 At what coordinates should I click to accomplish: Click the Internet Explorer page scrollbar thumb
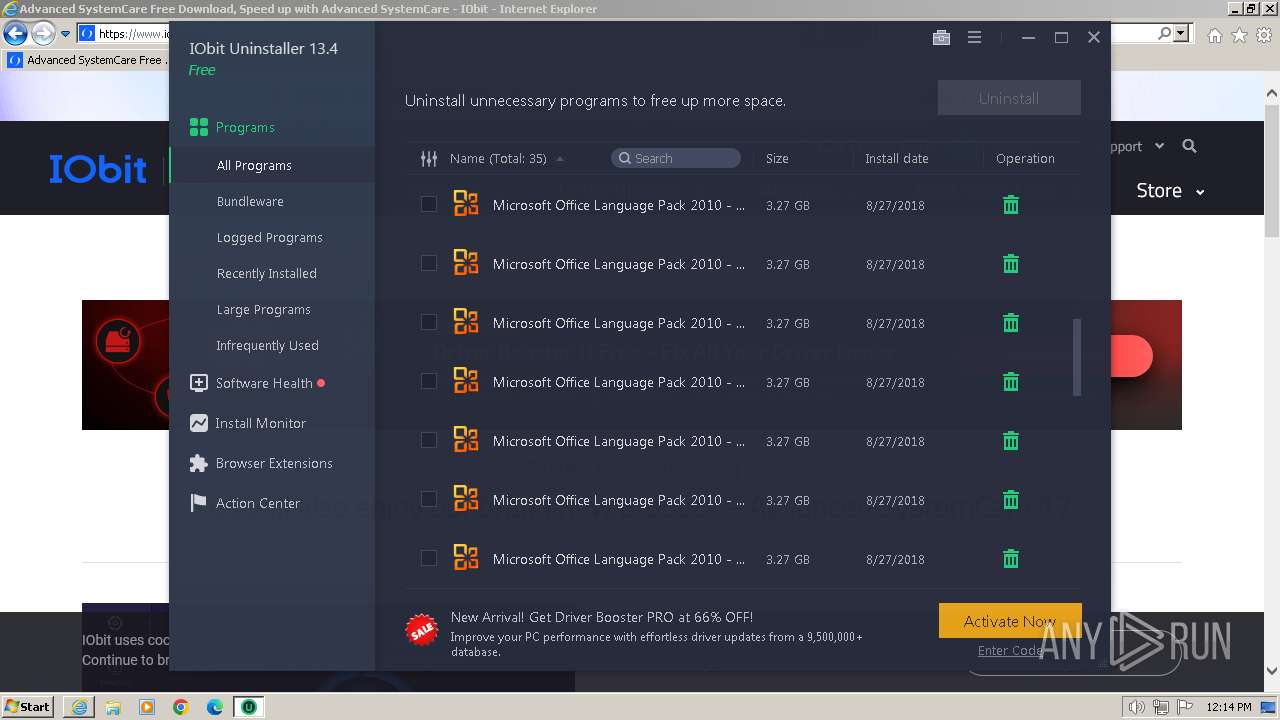tap(1272, 170)
